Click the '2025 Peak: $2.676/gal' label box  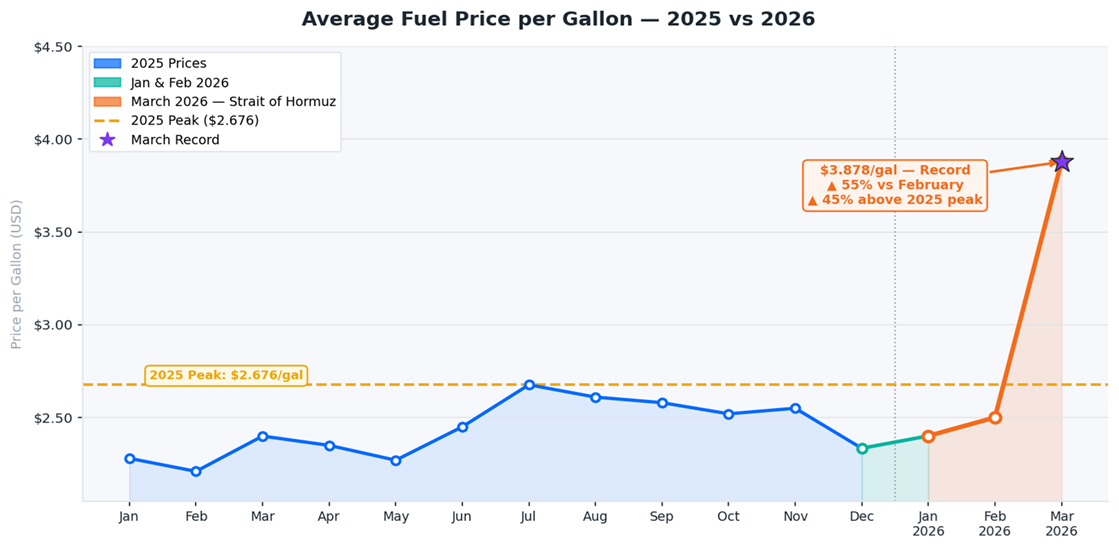pos(226,375)
